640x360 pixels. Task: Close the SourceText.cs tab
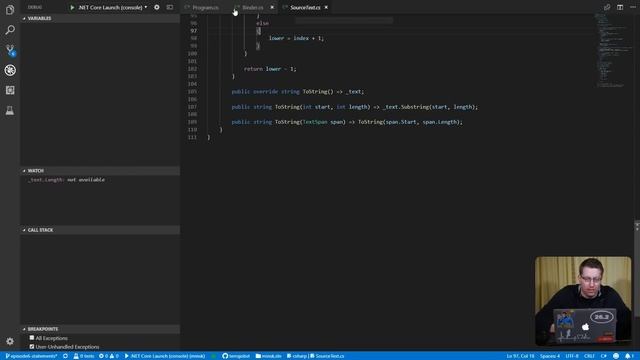point(326,7)
